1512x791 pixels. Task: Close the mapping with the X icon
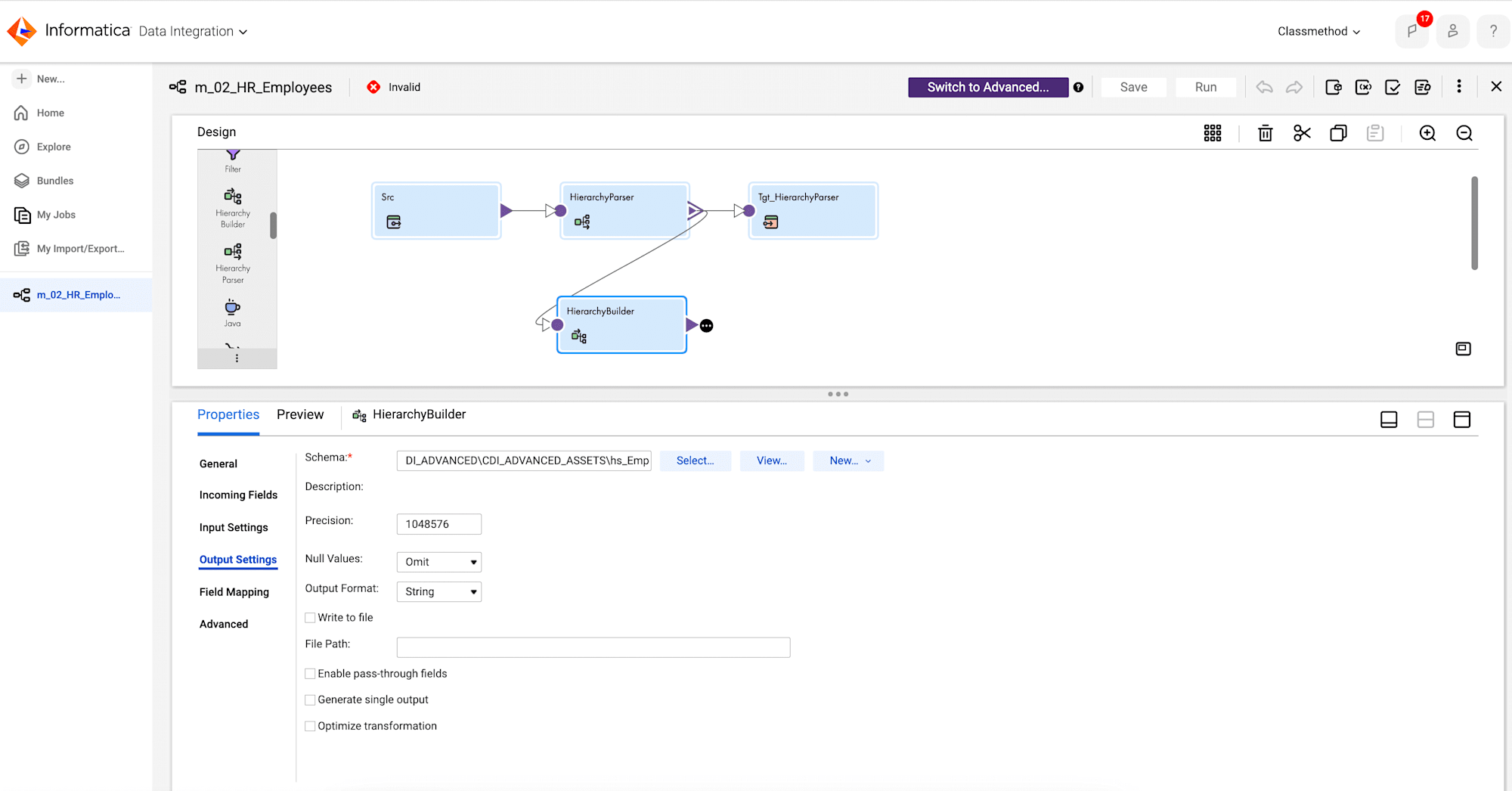pyautogui.click(x=1496, y=86)
